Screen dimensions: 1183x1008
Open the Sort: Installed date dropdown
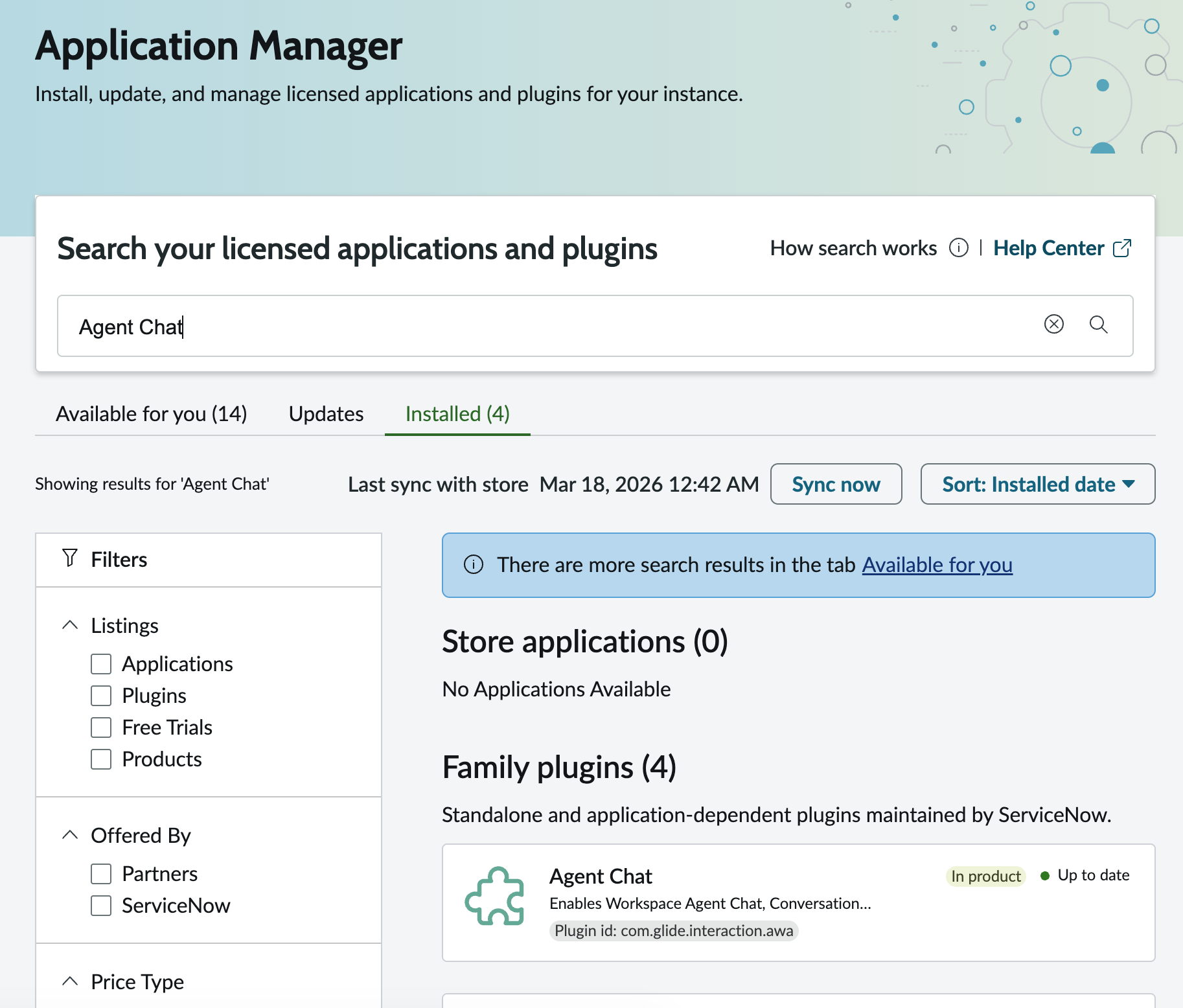click(1037, 484)
